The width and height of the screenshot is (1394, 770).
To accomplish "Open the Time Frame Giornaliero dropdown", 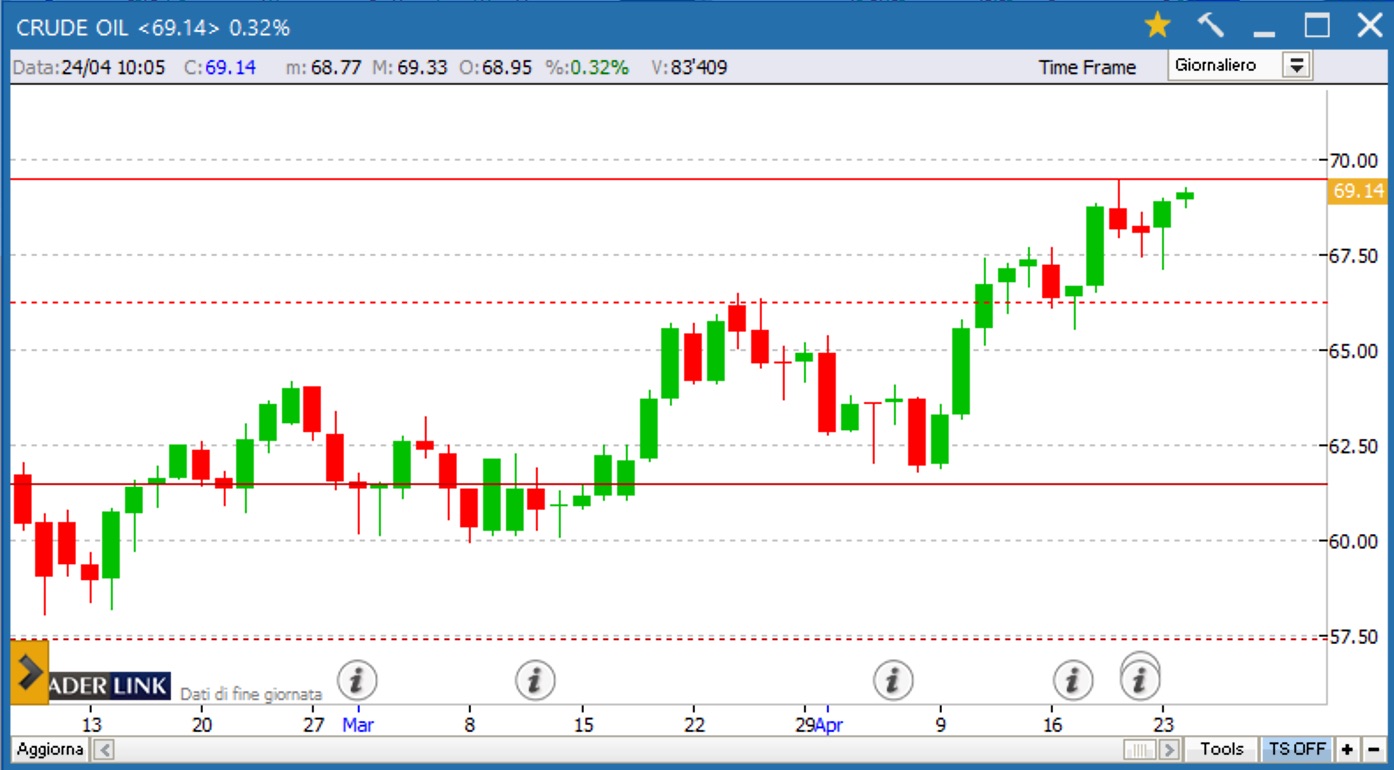I will (1240, 66).
